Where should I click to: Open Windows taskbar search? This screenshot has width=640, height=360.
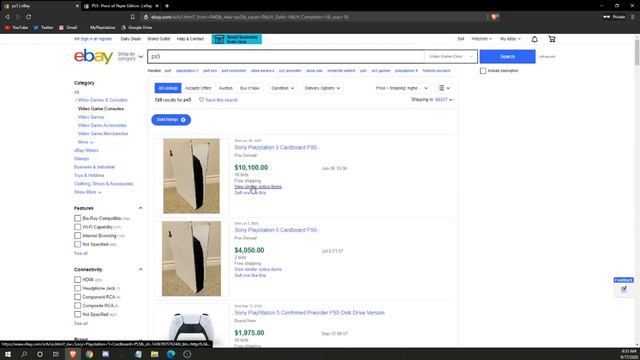[24, 354]
